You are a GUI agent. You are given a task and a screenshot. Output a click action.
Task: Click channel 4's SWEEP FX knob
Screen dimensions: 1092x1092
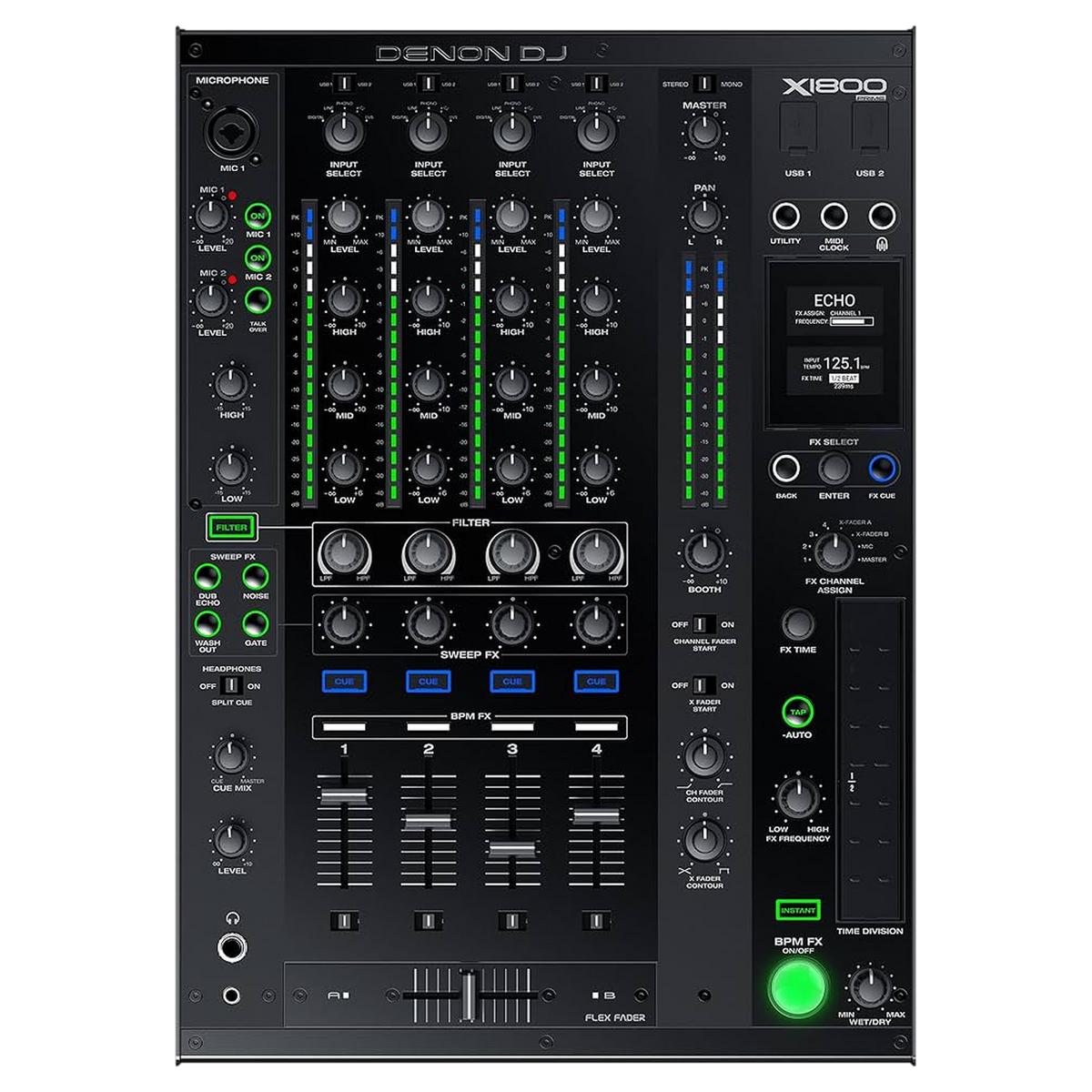pos(596,623)
